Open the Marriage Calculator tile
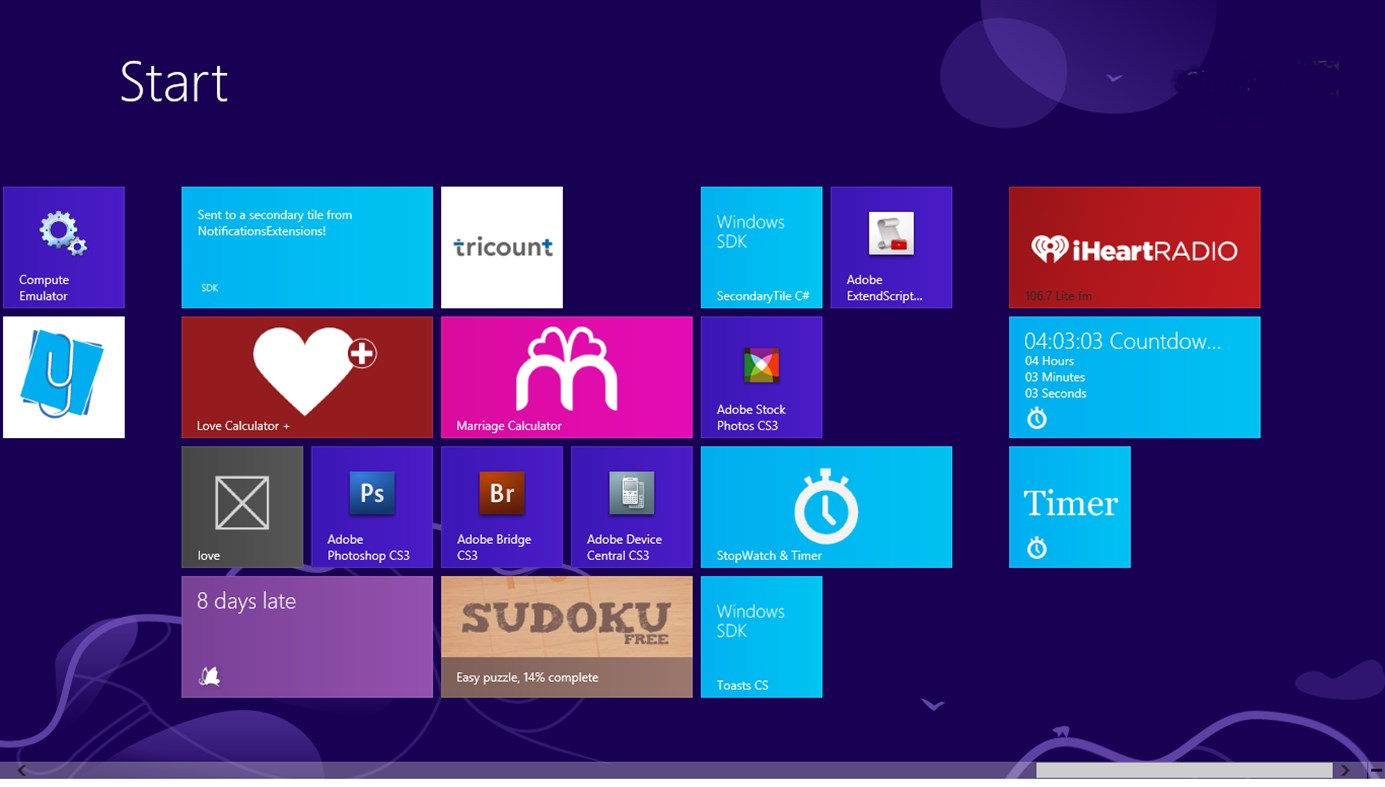 pyautogui.click(x=566, y=376)
